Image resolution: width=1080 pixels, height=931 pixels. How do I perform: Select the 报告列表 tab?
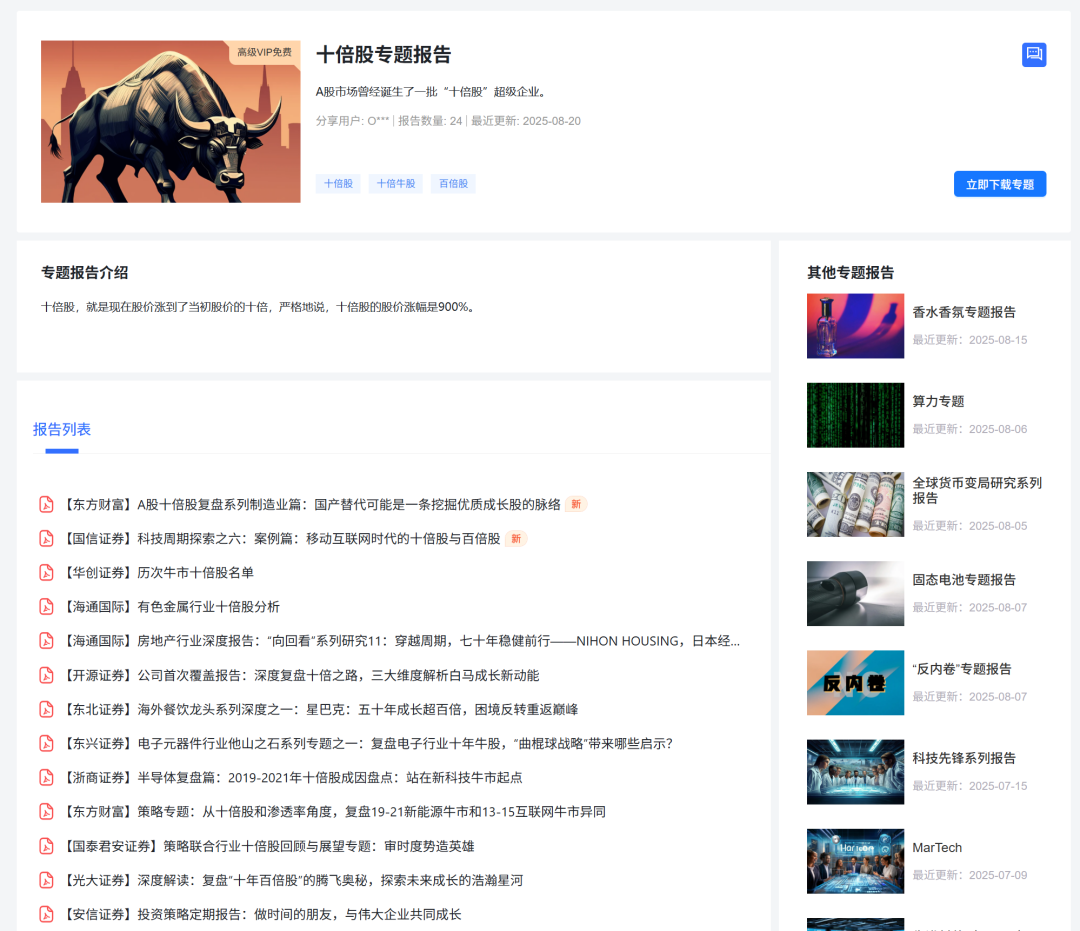[x=62, y=429]
